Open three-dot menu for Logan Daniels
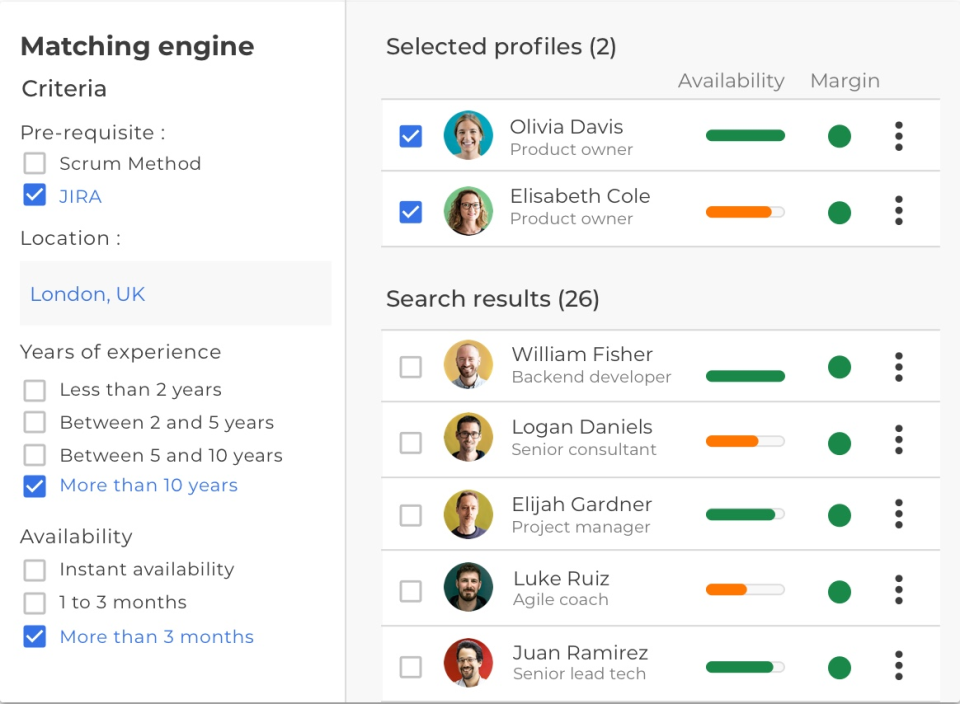The image size is (960, 704). tap(899, 440)
